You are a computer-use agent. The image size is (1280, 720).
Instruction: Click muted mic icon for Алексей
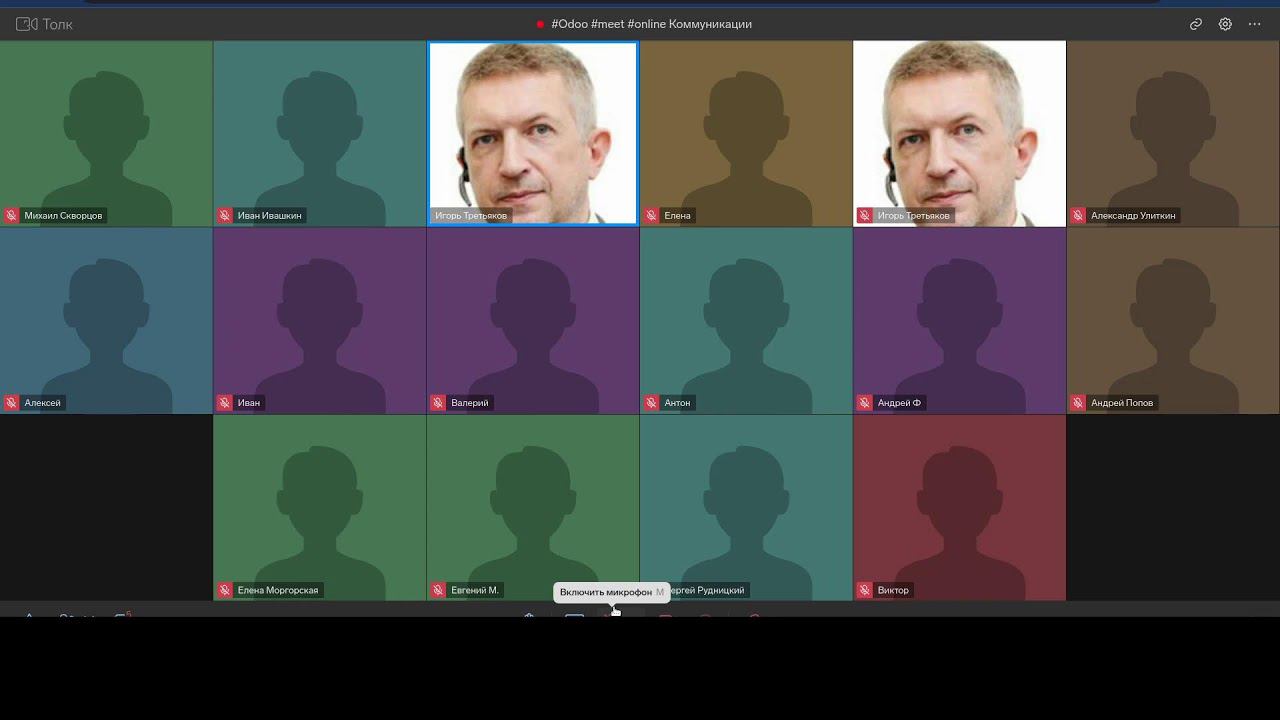click(11, 403)
